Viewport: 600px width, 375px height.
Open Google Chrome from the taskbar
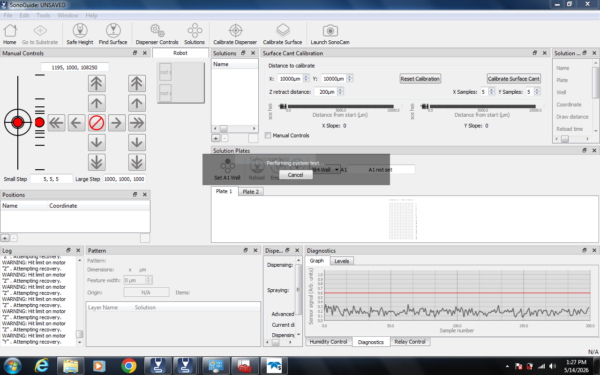coord(129,366)
